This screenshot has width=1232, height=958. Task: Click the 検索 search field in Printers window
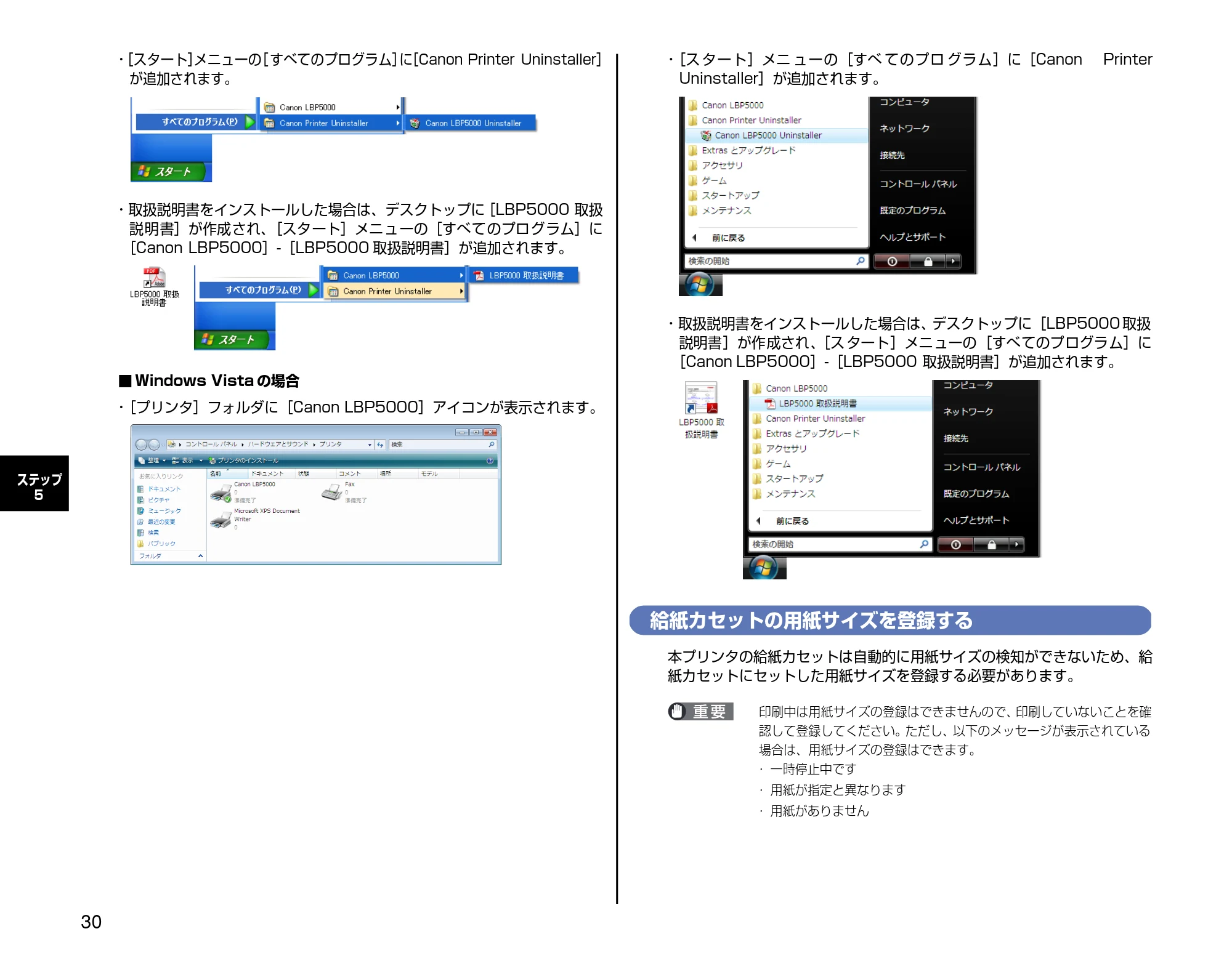[x=442, y=445]
